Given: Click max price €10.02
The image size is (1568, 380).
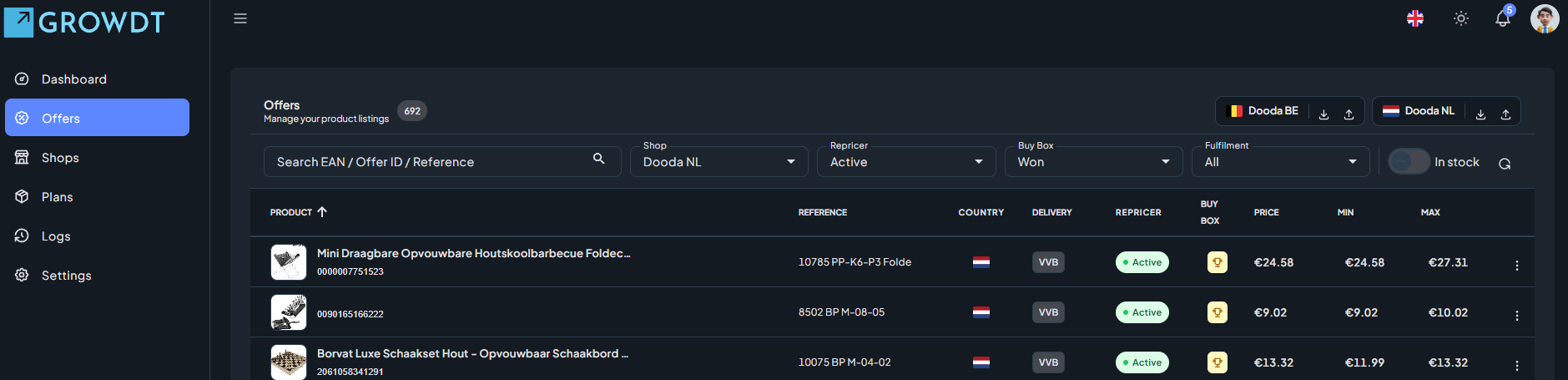Looking at the screenshot, I should [x=1448, y=312].
